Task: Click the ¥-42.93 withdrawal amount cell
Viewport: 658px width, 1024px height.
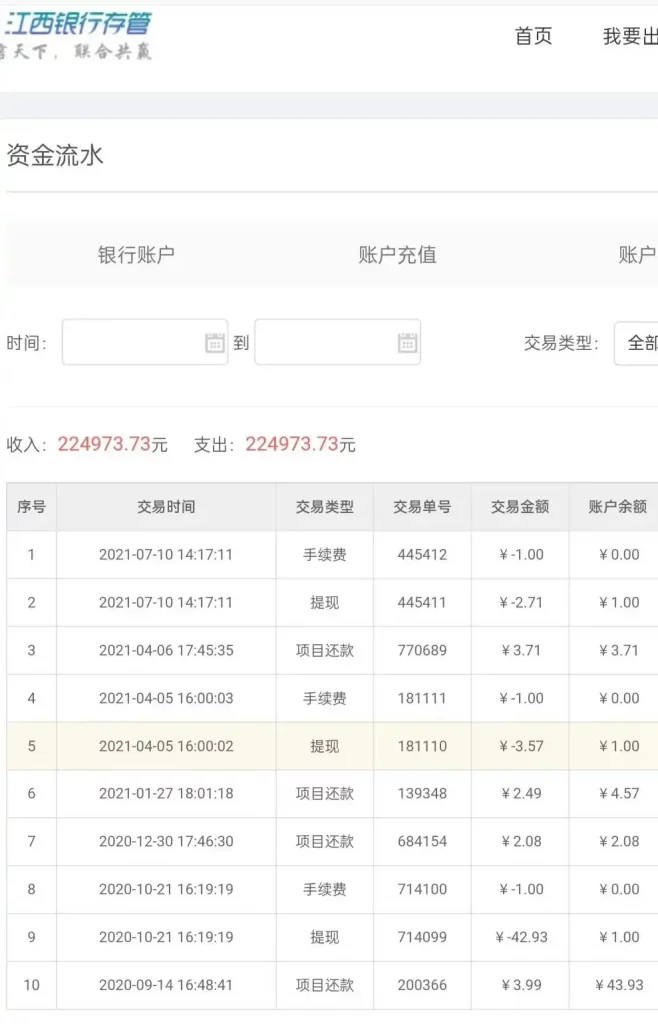Action: [x=520, y=937]
